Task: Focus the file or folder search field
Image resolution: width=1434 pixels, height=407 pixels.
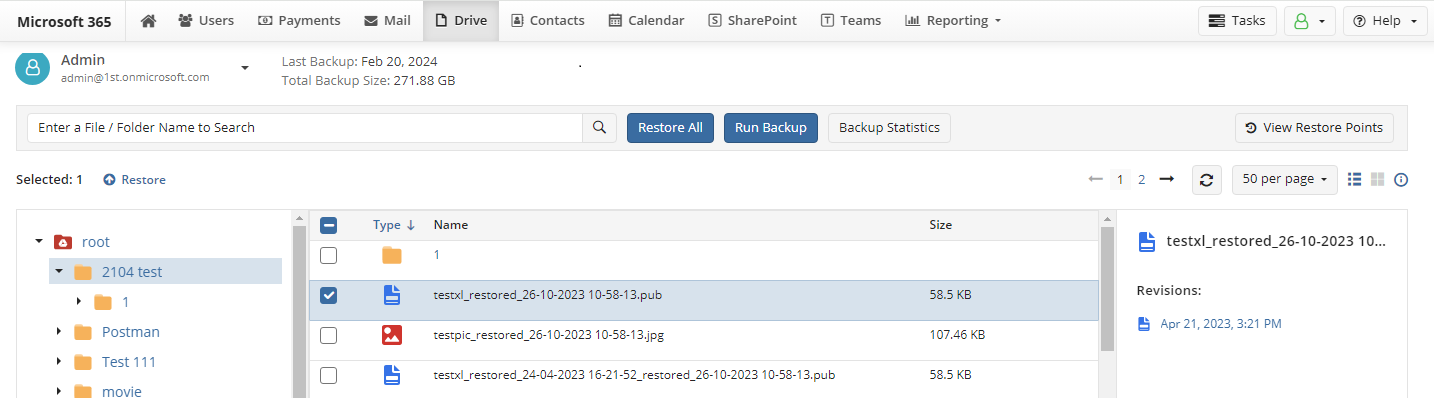Action: coord(305,128)
